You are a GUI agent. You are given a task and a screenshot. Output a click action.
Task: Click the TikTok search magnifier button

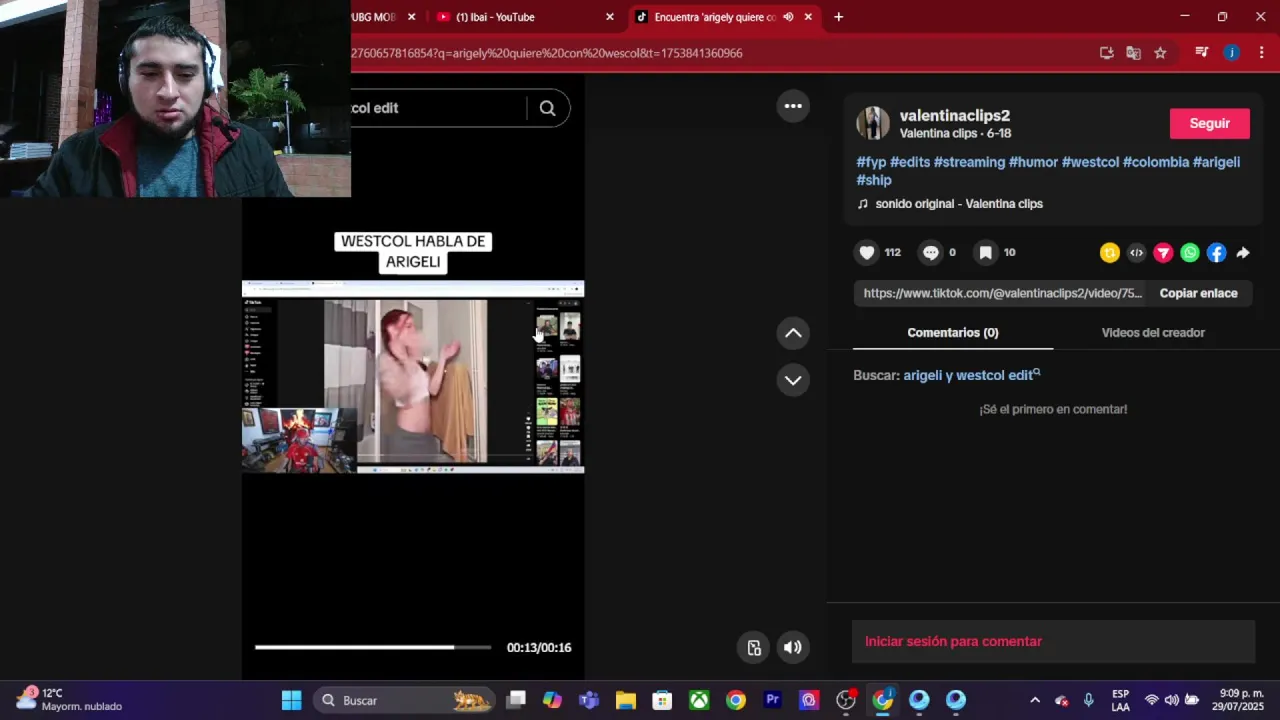[x=547, y=108]
